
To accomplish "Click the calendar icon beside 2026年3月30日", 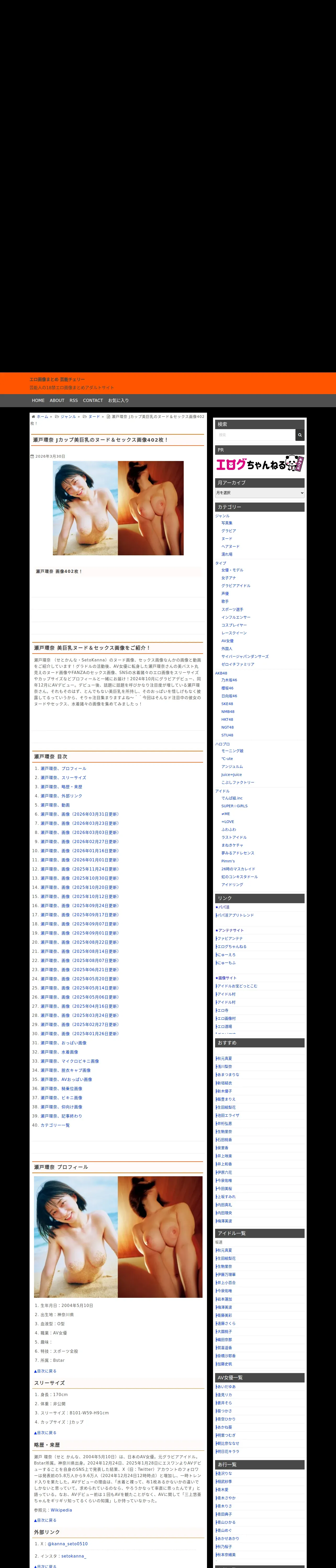I will click(32, 456).
